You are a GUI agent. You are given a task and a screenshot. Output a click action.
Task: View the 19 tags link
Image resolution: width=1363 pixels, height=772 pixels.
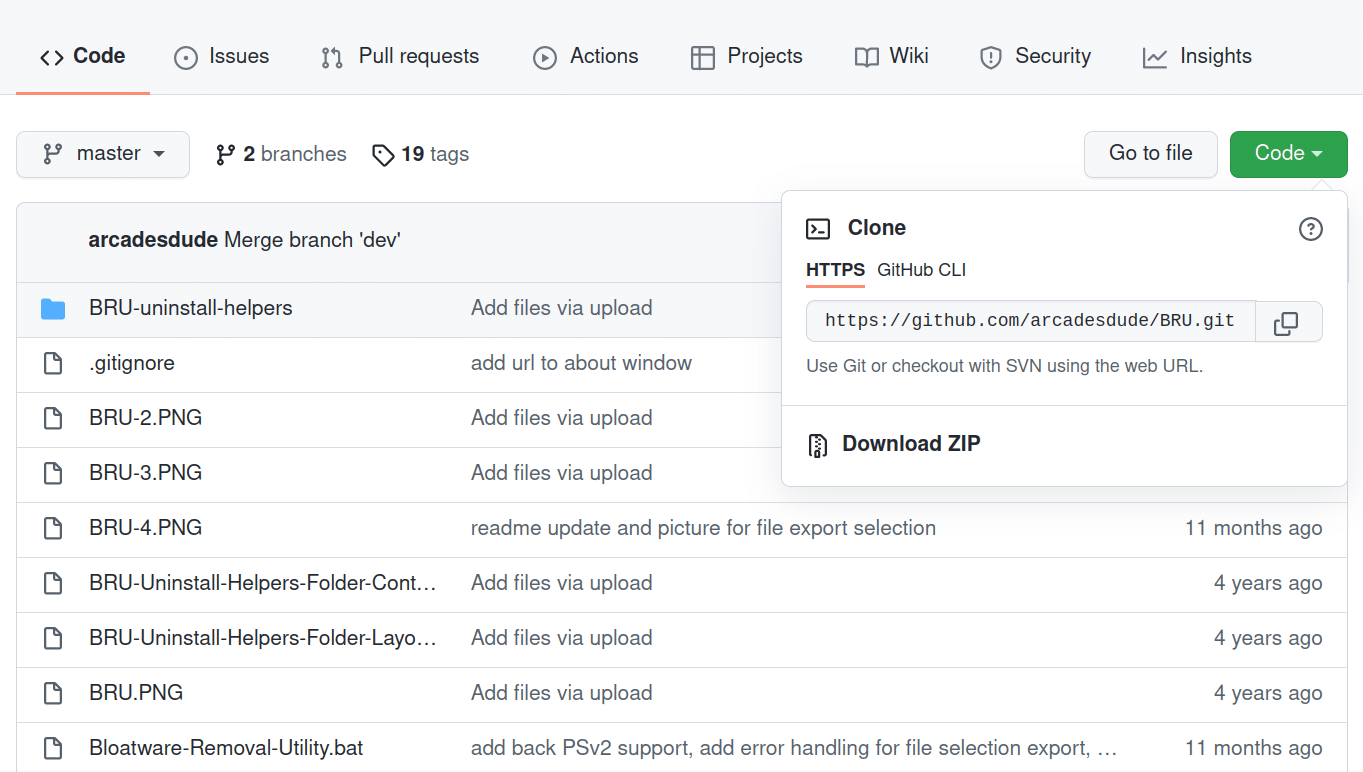(420, 154)
